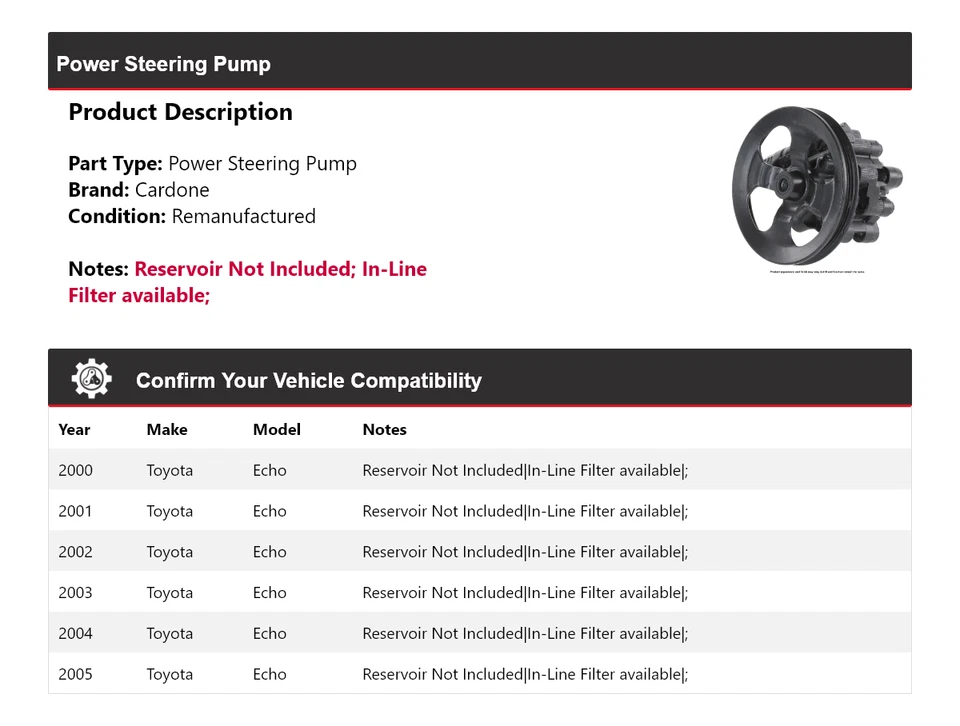This screenshot has height=726, width=960.
Task: Select the 2000 Toyota Echo row
Action: (x=479, y=470)
